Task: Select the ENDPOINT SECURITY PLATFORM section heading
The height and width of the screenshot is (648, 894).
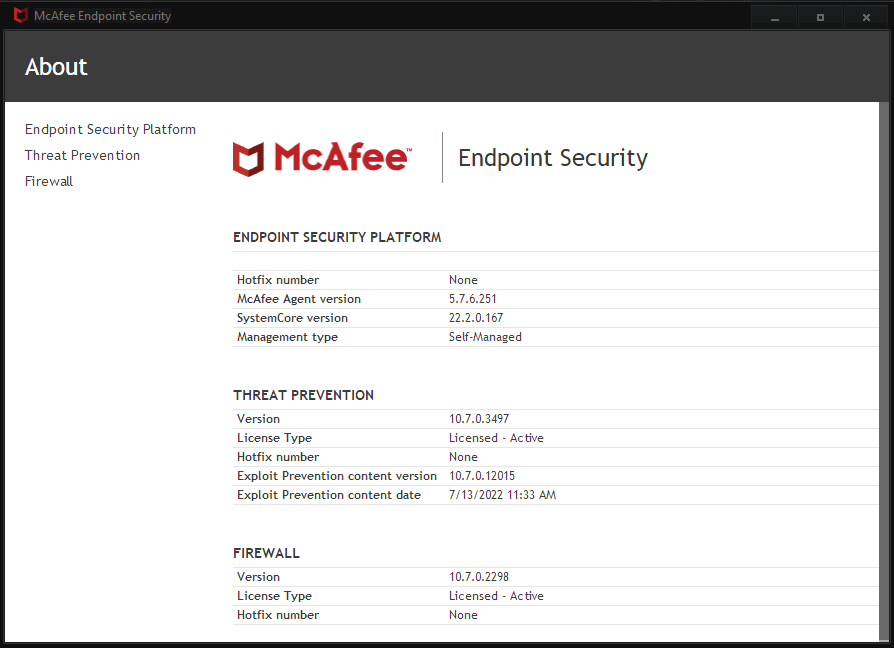Action: (337, 237)
